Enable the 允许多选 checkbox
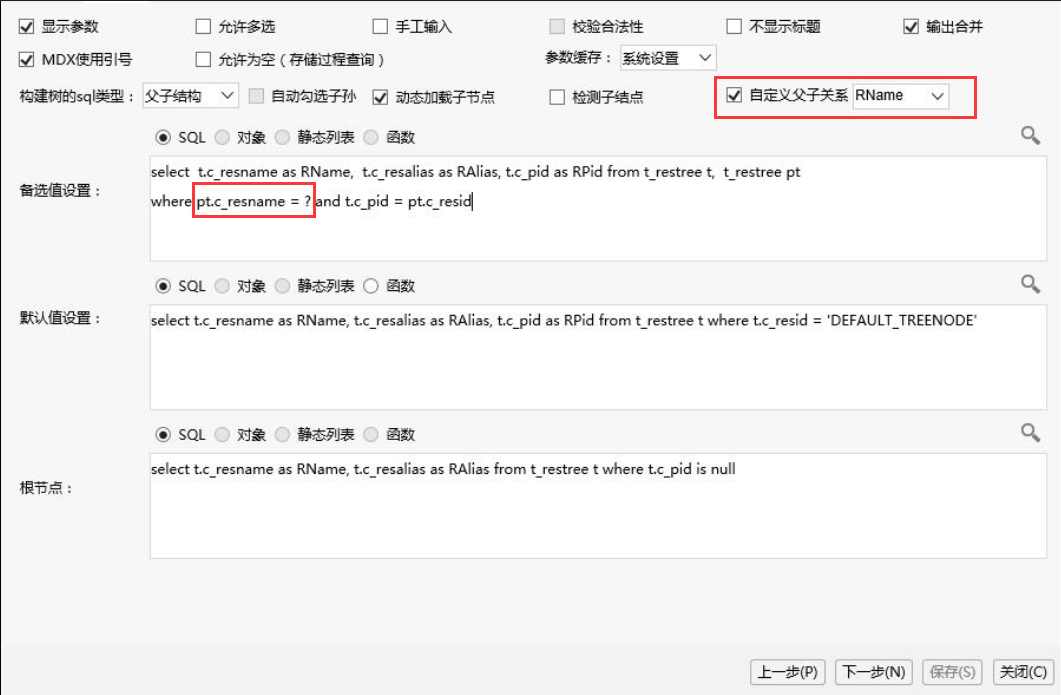The image size is (1061, 695). coord(203,27)
